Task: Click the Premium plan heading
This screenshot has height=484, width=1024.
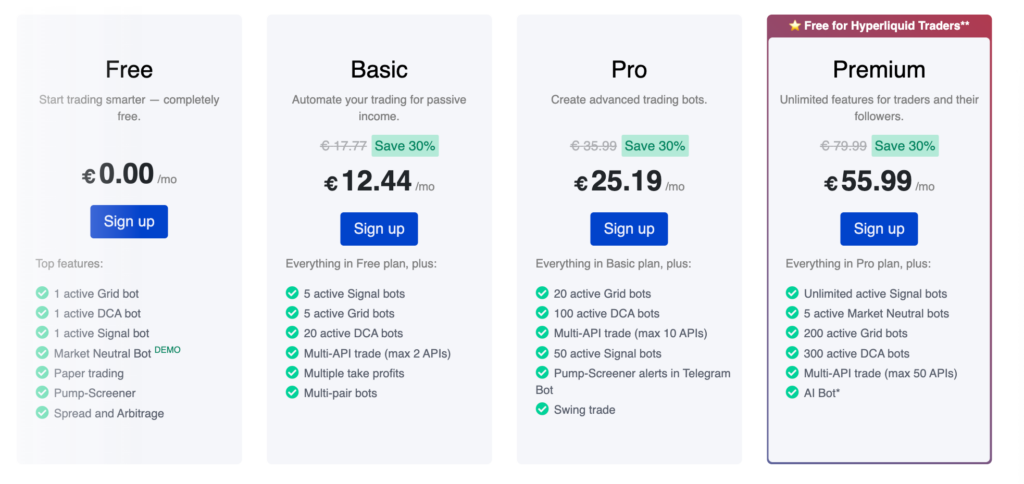Action: pos(879,70)
